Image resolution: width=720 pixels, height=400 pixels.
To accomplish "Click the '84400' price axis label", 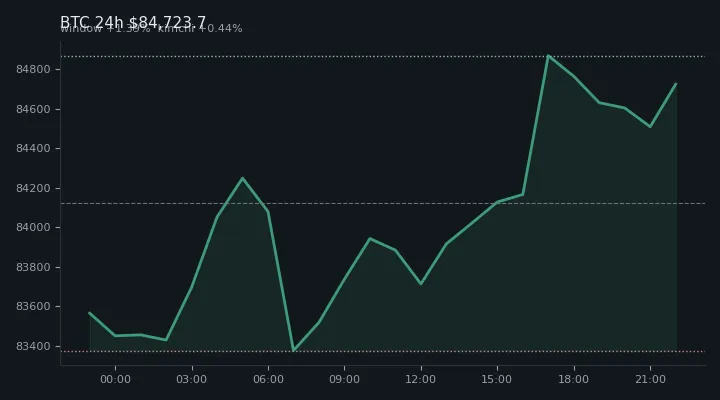I will 33,148.
